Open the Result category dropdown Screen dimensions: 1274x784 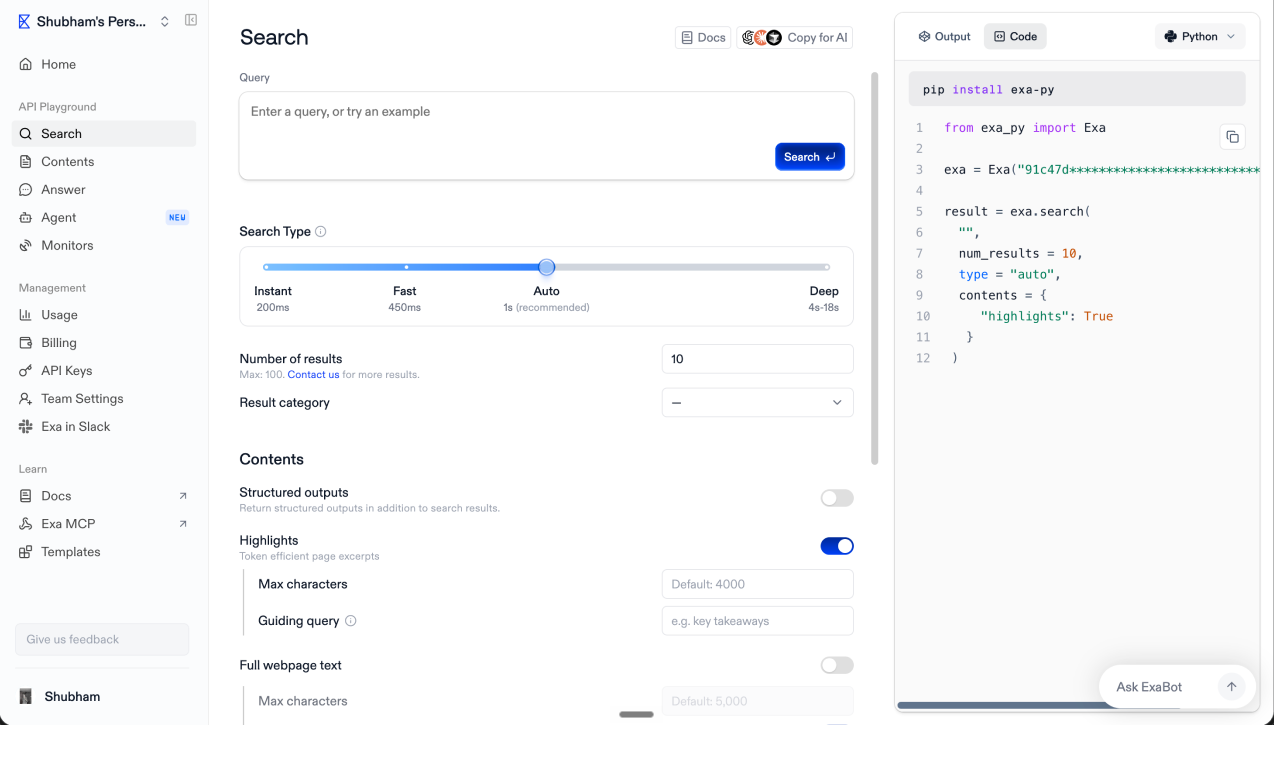pyautogui.click(x=758, y=403)
